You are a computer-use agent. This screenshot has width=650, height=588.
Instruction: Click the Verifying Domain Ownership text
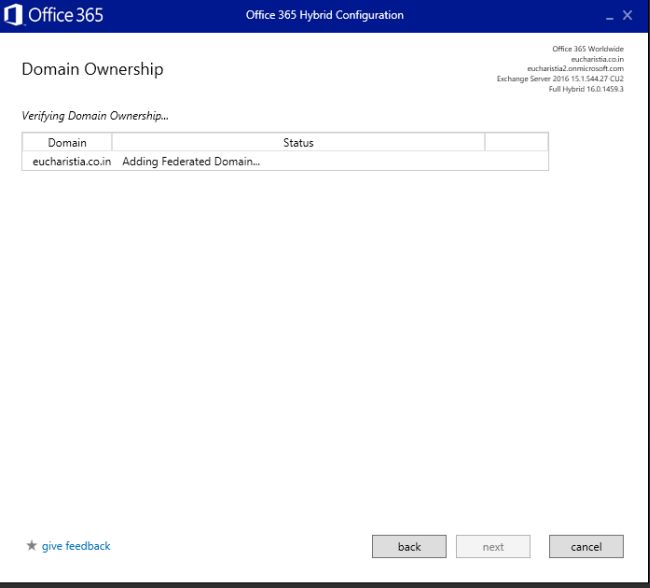click(95, 116)
